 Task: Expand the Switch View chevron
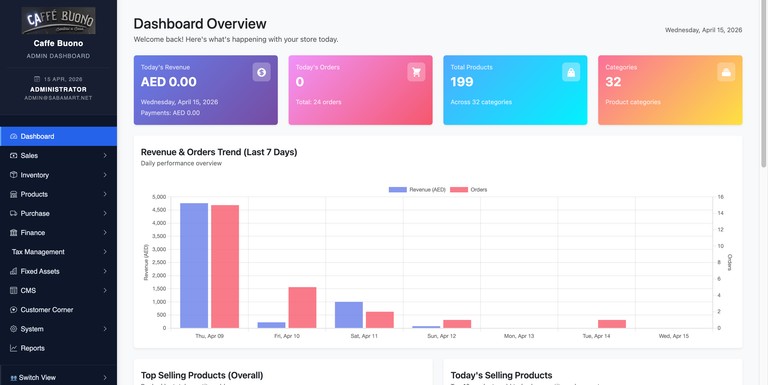[105, 378]
